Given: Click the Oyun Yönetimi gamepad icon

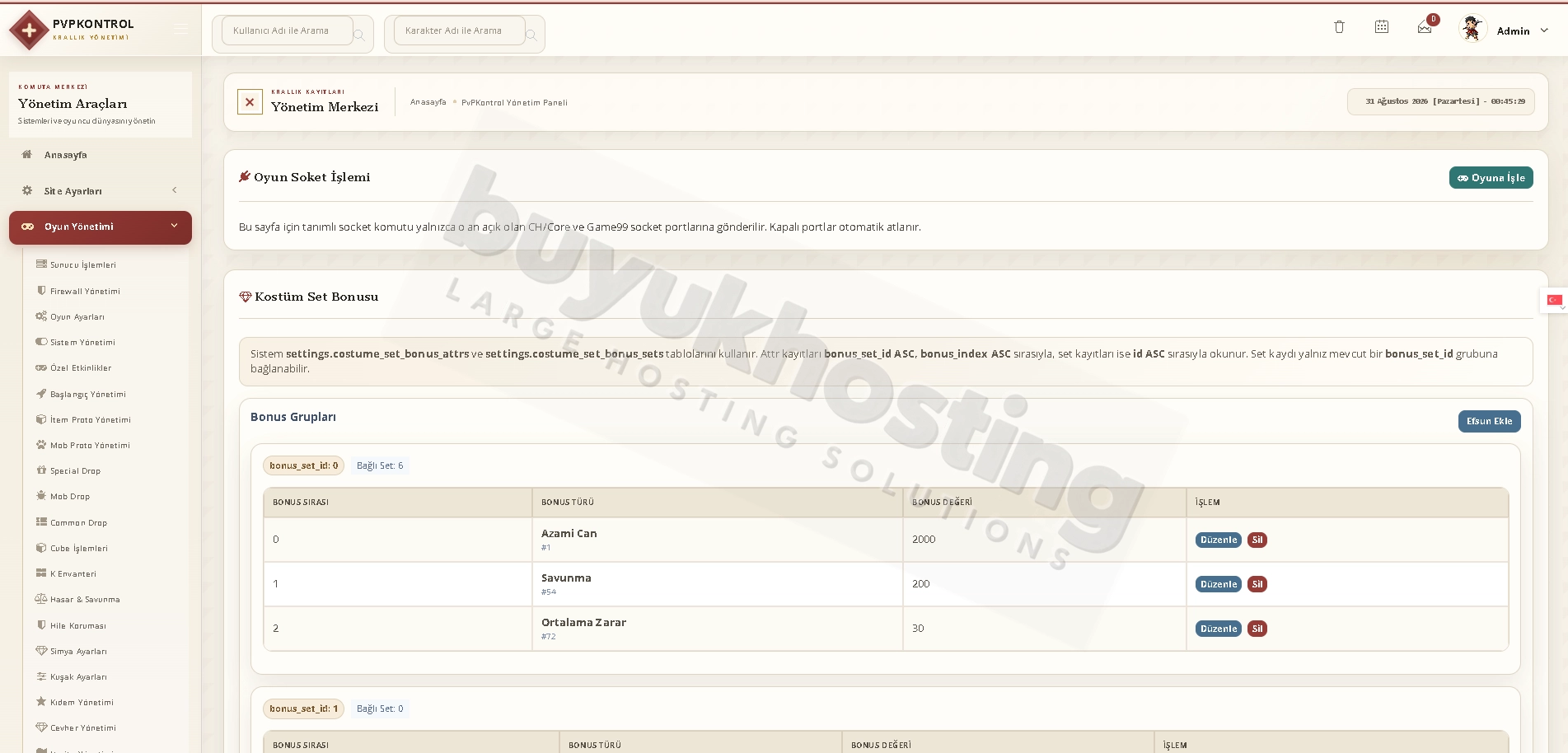Looking at the screenshot, I should click(28, 227).
